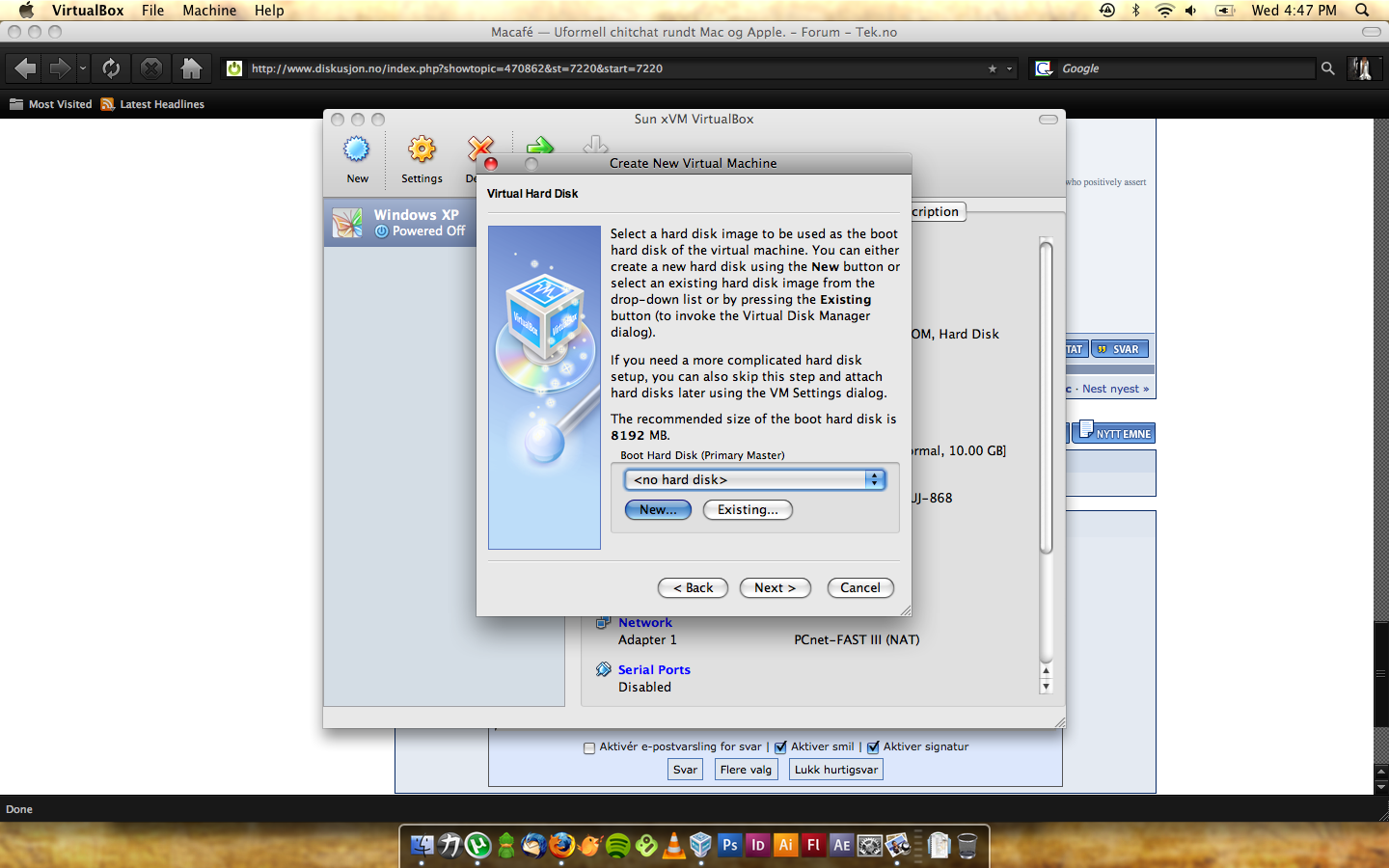Click the New... hard disk button
Screen dimensions: 1389x868
(658, 509)
